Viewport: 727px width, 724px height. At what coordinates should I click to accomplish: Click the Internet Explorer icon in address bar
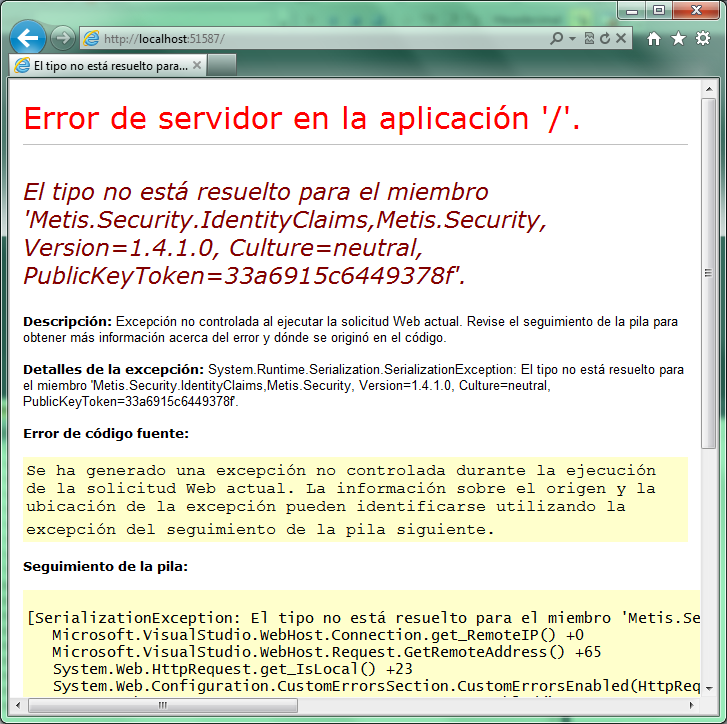(91, 38)
